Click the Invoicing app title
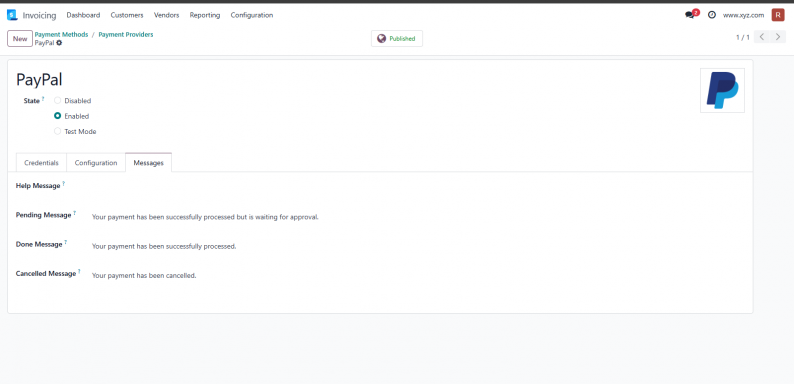The height and width of the screenshot is (384, 794). click(x=39, y=15)
